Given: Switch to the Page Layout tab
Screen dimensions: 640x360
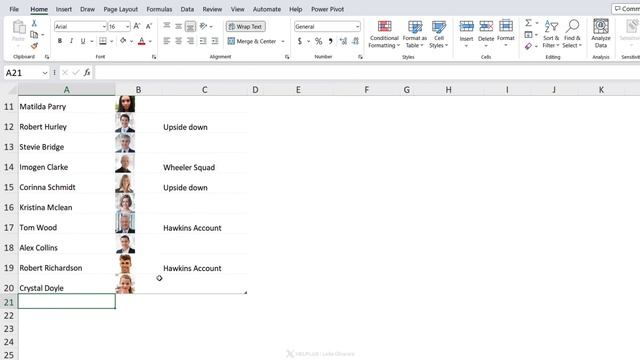Looking at the screenshot, I should point(120,9).
